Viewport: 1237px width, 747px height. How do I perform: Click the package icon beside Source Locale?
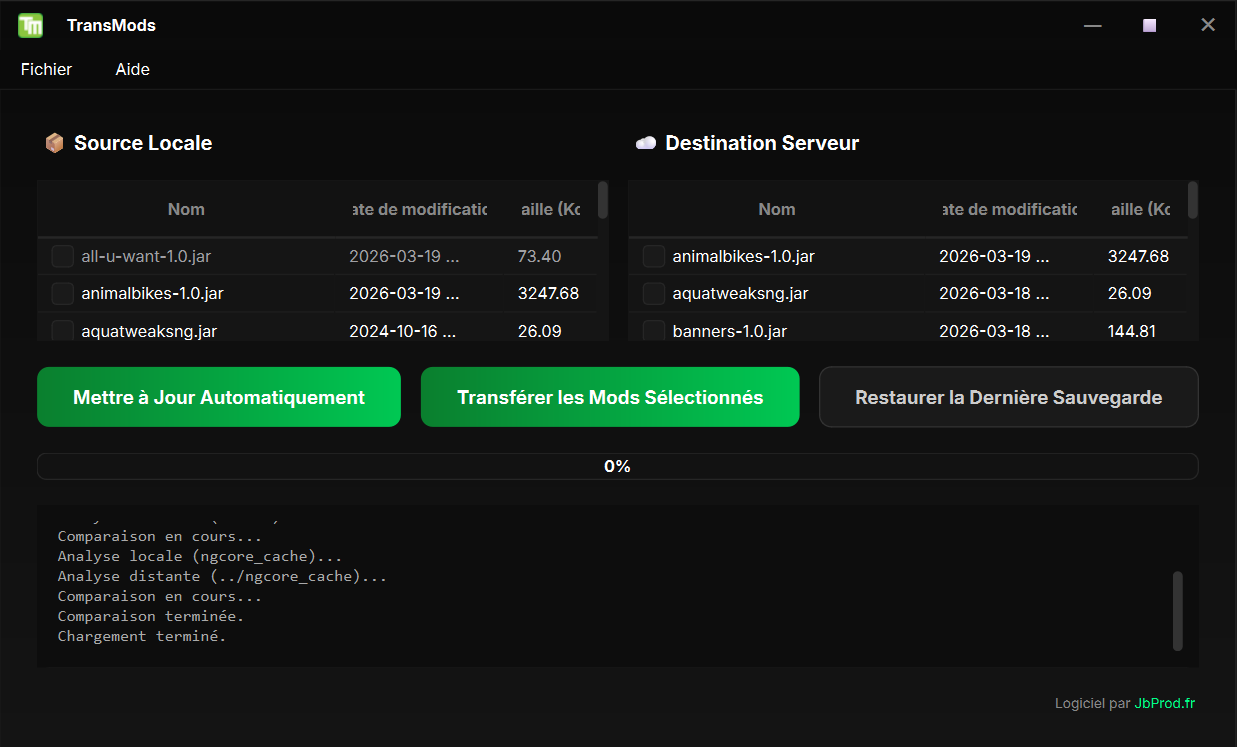coord(54,143)
